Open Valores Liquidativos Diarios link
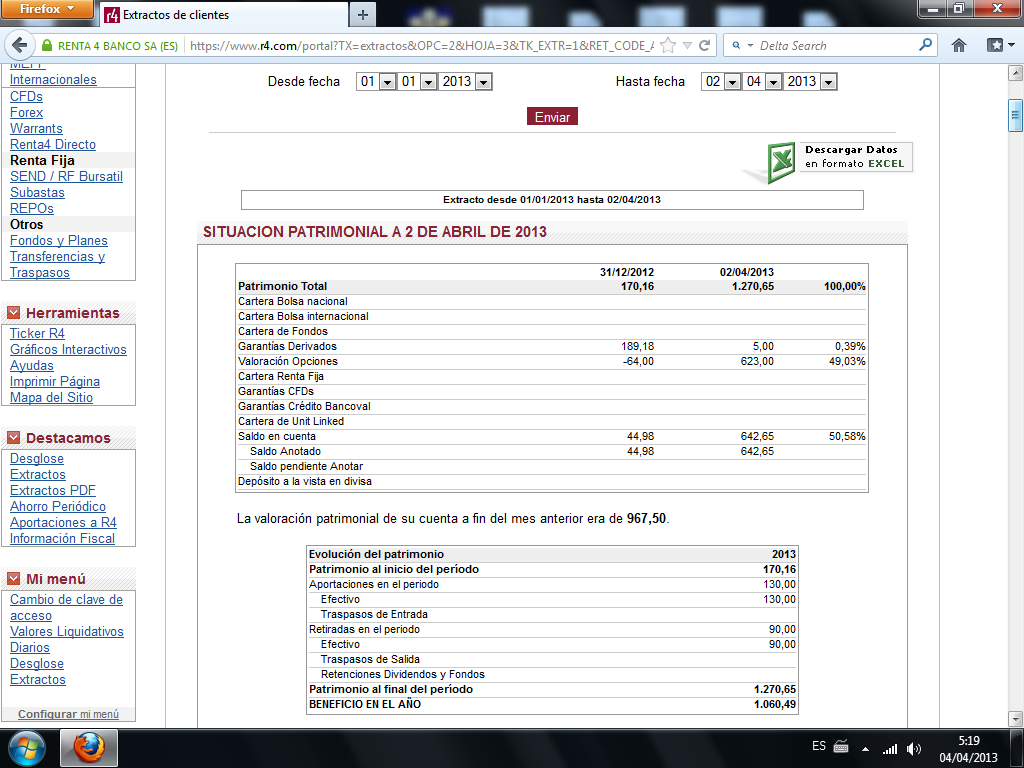This screenshot has height=768, width=1024. (x=67, y=639)
